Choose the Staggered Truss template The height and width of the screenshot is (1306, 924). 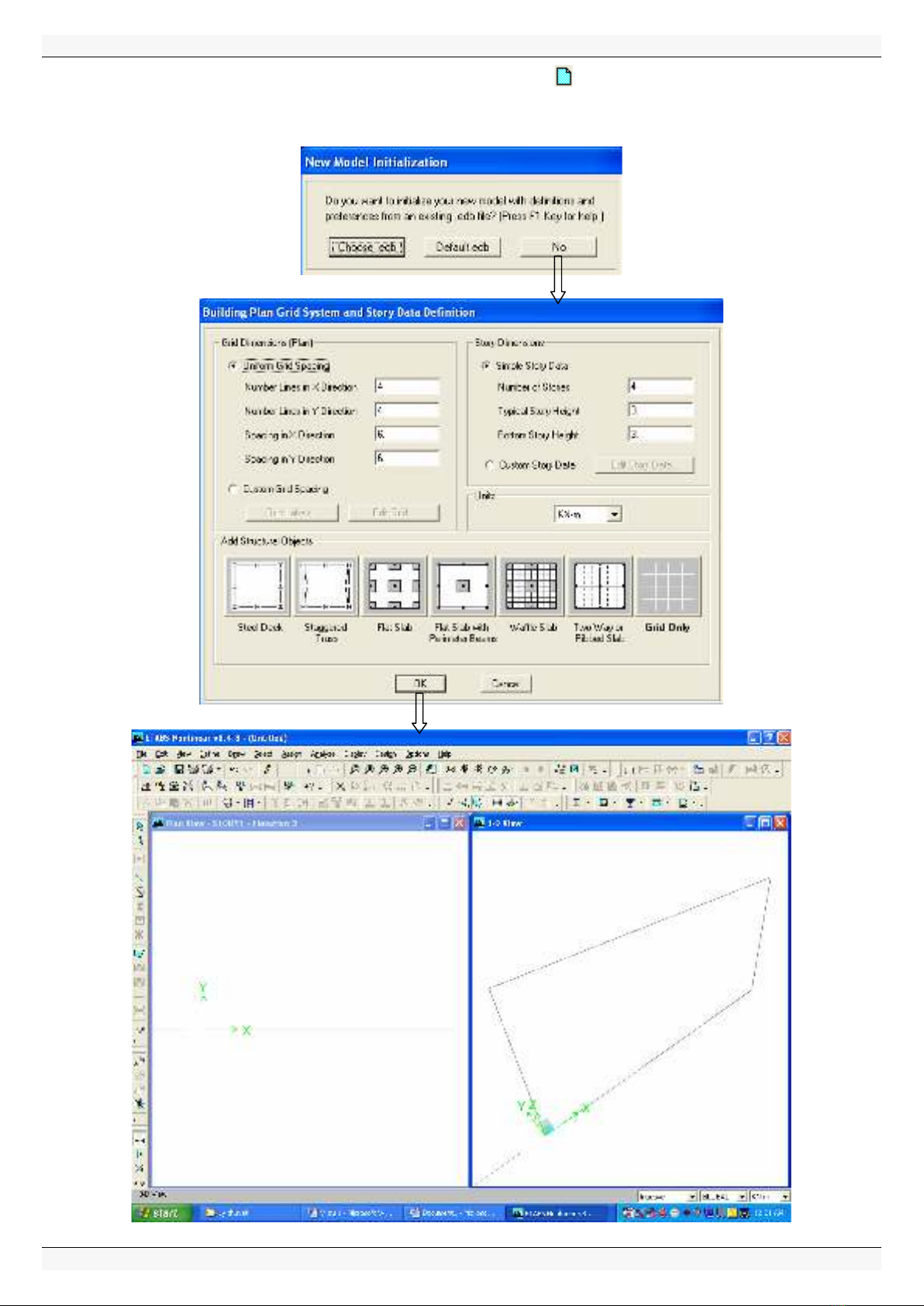point(326,586)
